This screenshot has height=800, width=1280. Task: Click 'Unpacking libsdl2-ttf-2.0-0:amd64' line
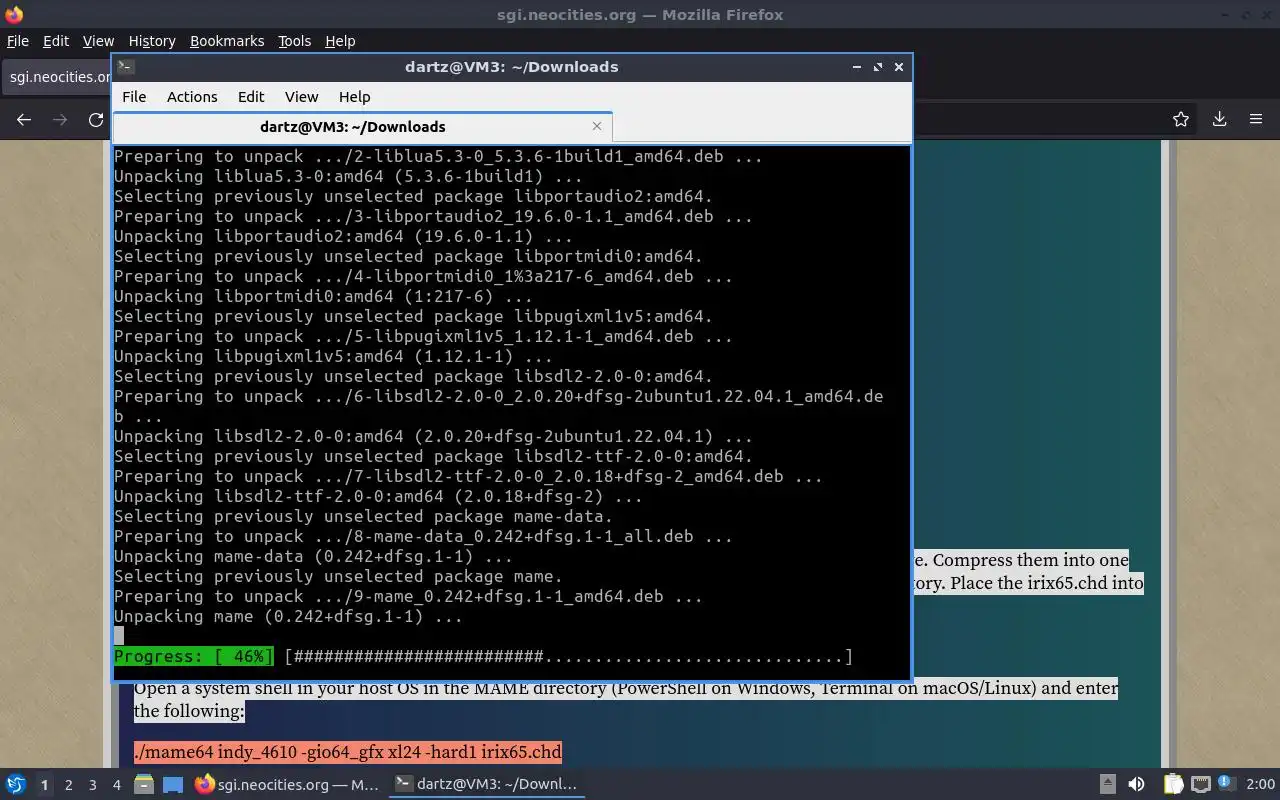[378, 496]
